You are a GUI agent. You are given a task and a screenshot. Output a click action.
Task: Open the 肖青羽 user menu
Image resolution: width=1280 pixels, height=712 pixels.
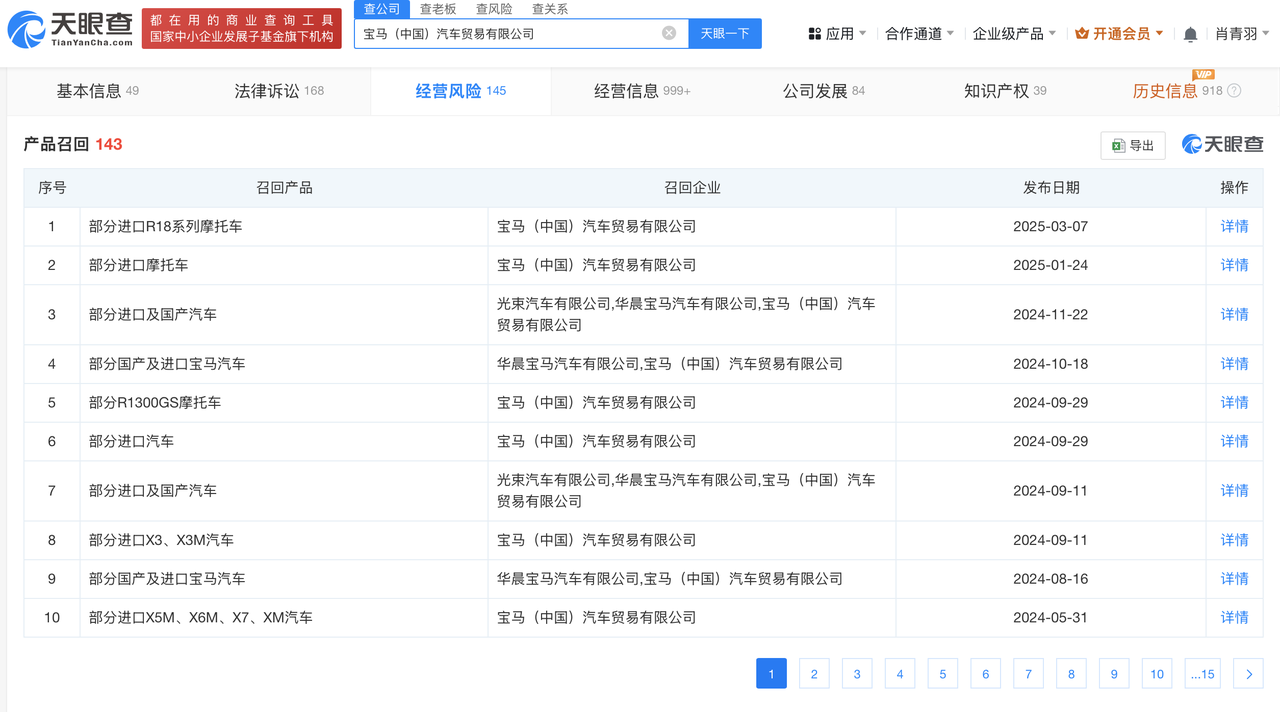click(x=1243, y=34)
